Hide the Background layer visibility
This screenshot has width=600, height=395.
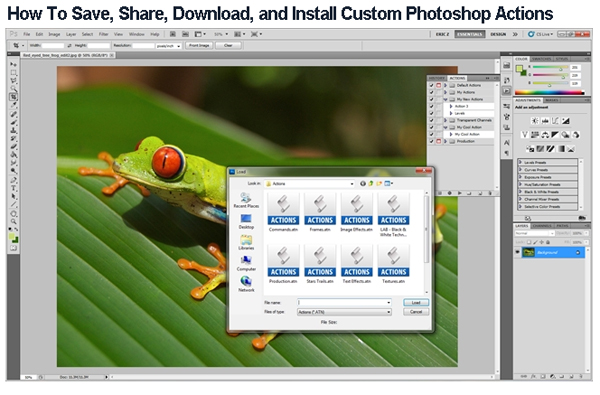[x=518, y=252]
